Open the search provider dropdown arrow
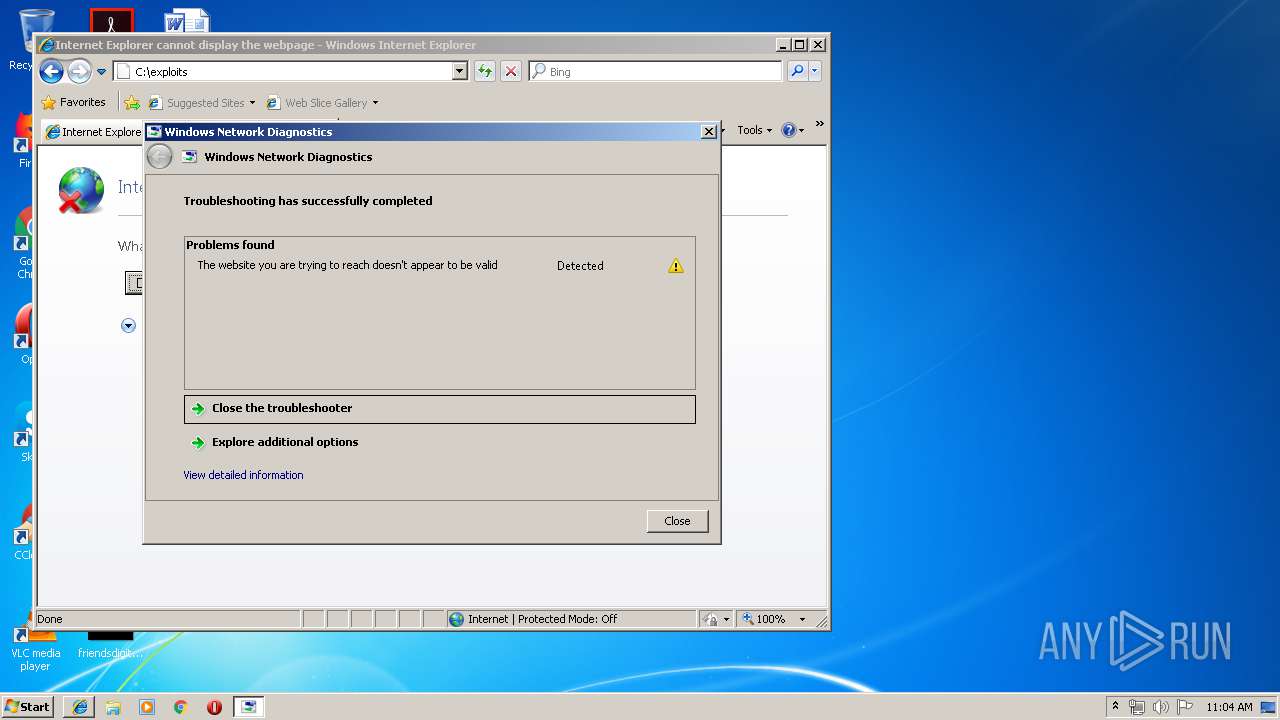Screen dimensions: 1280x720 click(815, 71)
